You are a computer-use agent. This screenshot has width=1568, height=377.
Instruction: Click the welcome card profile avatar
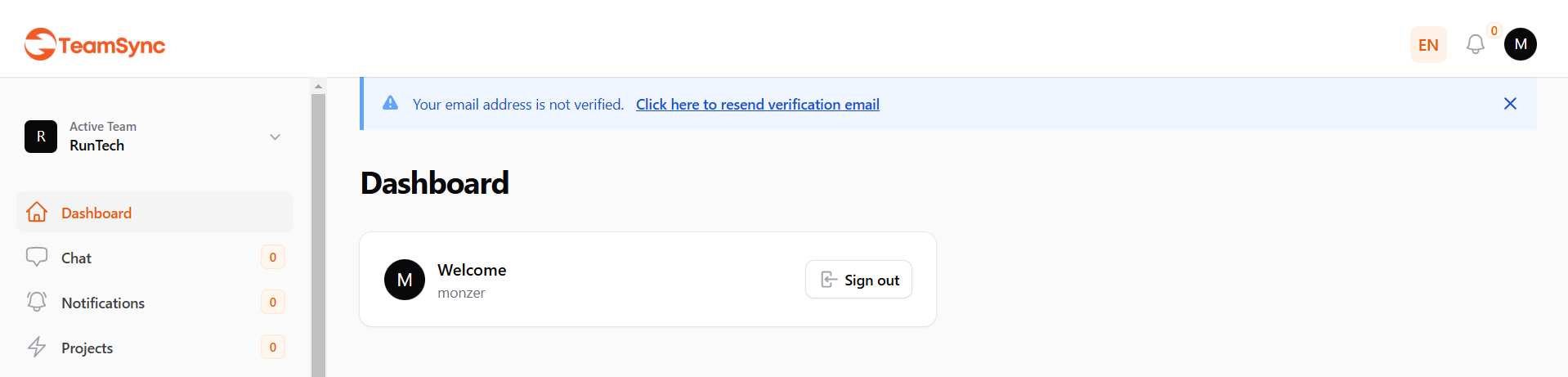tap(405, 280)
